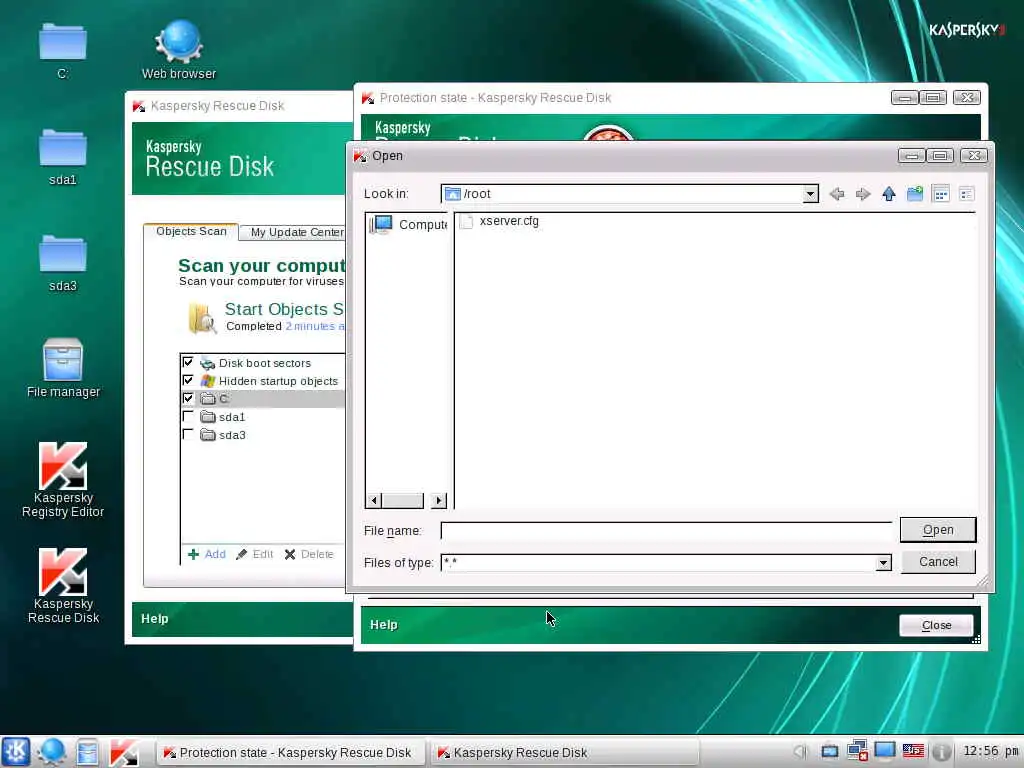1024x768 pixels.
Task: Select the xserver.cfg file
Action: click(500, 221)
